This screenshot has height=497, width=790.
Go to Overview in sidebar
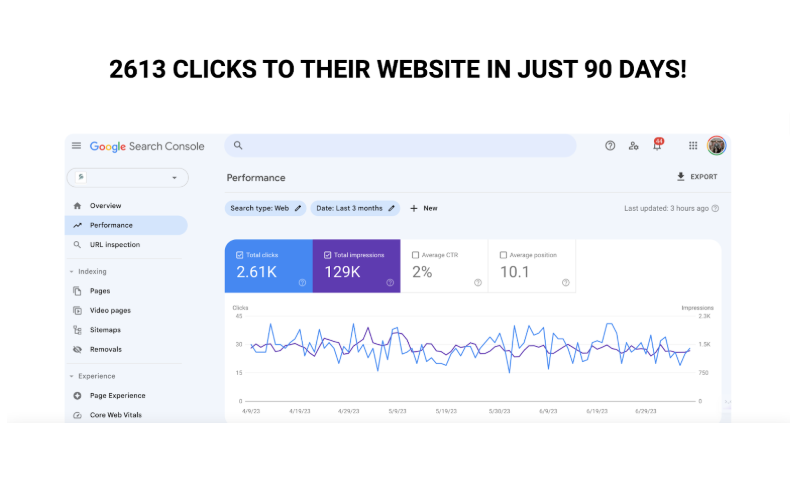click(105, 206)
